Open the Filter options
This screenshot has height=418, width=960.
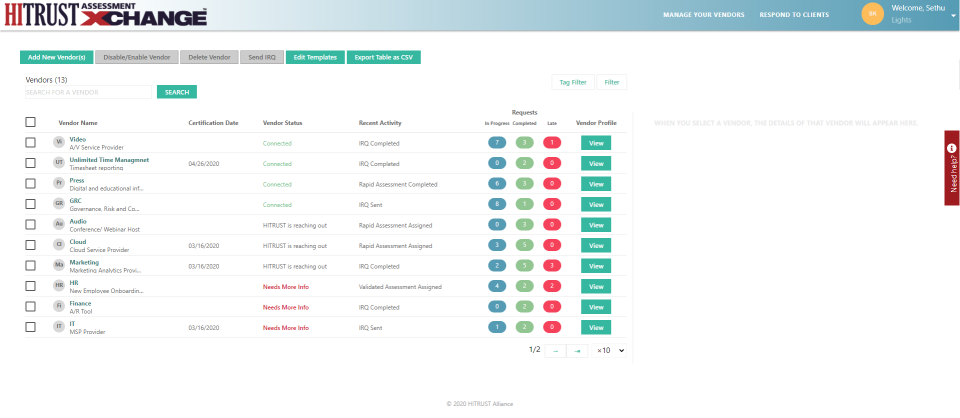[x=612, y=82]
